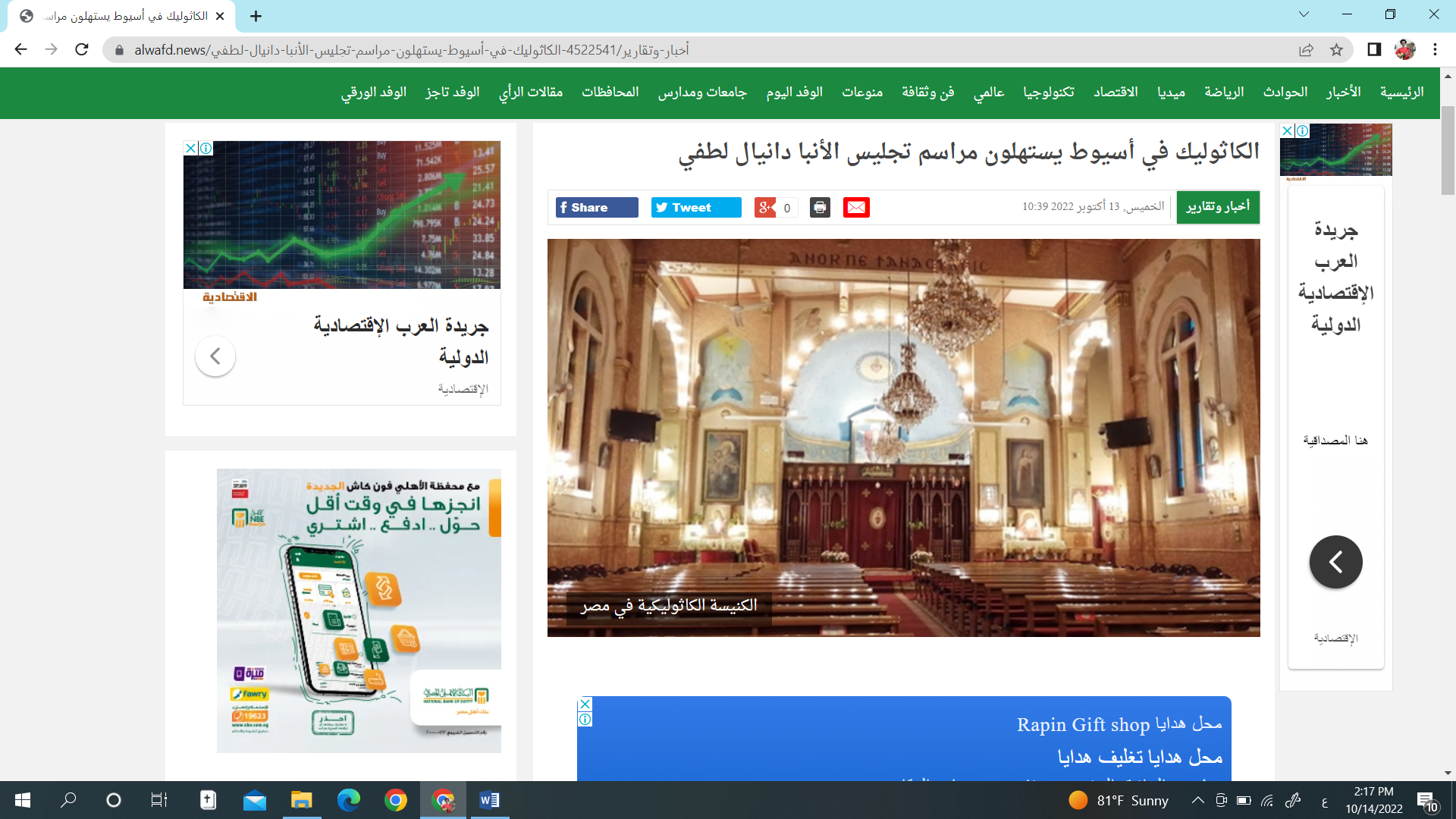
Task: Click the 81°F Sunny weather widget
Action: 1119,800
